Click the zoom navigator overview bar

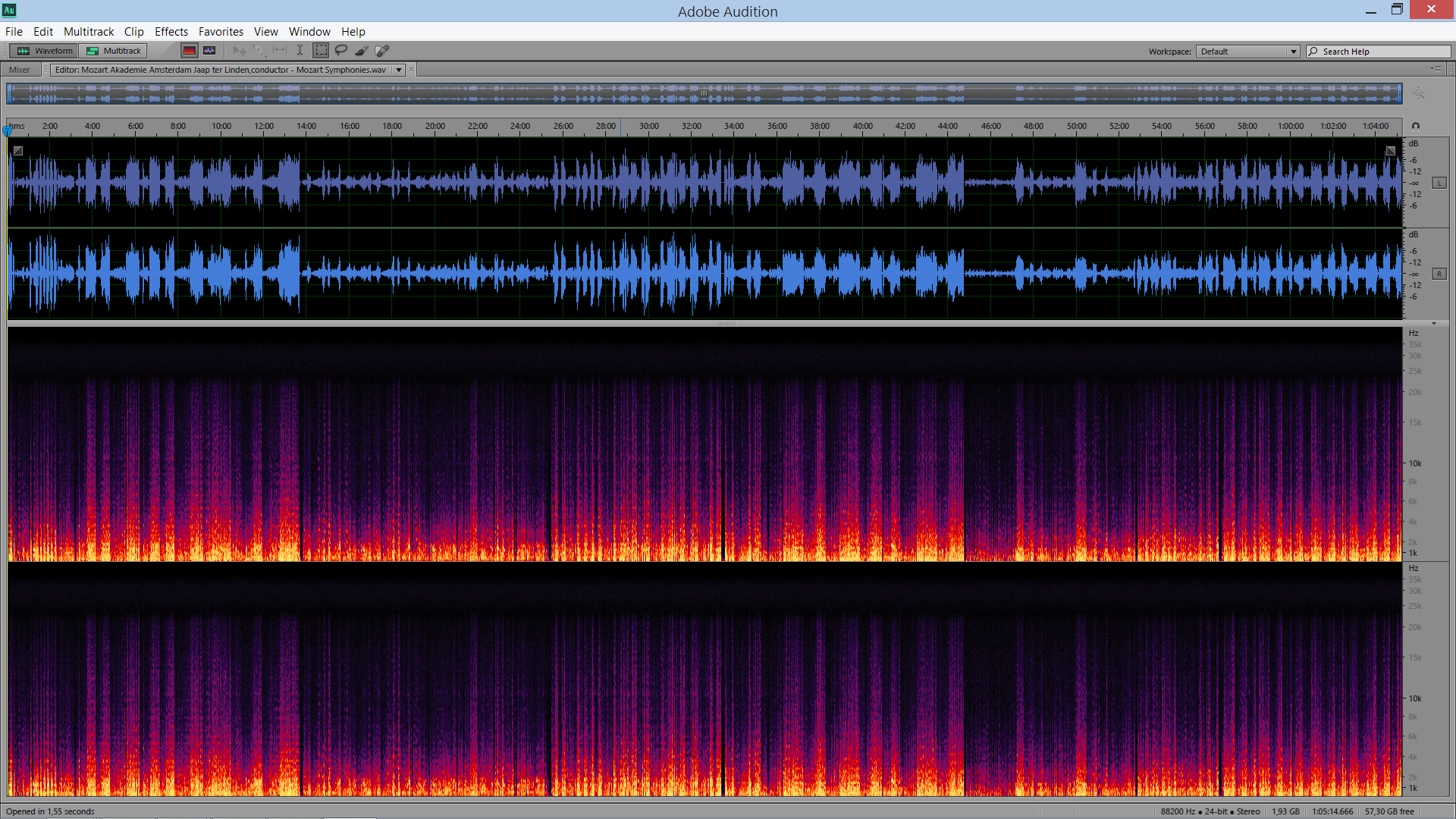click(x=704, y=93)
